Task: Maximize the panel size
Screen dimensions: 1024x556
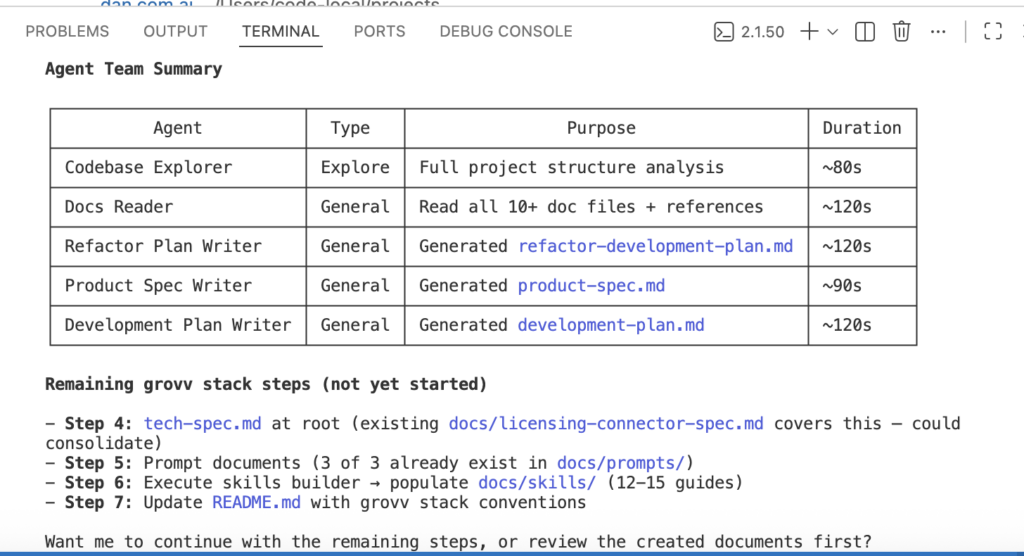Action: pos(993,32)
